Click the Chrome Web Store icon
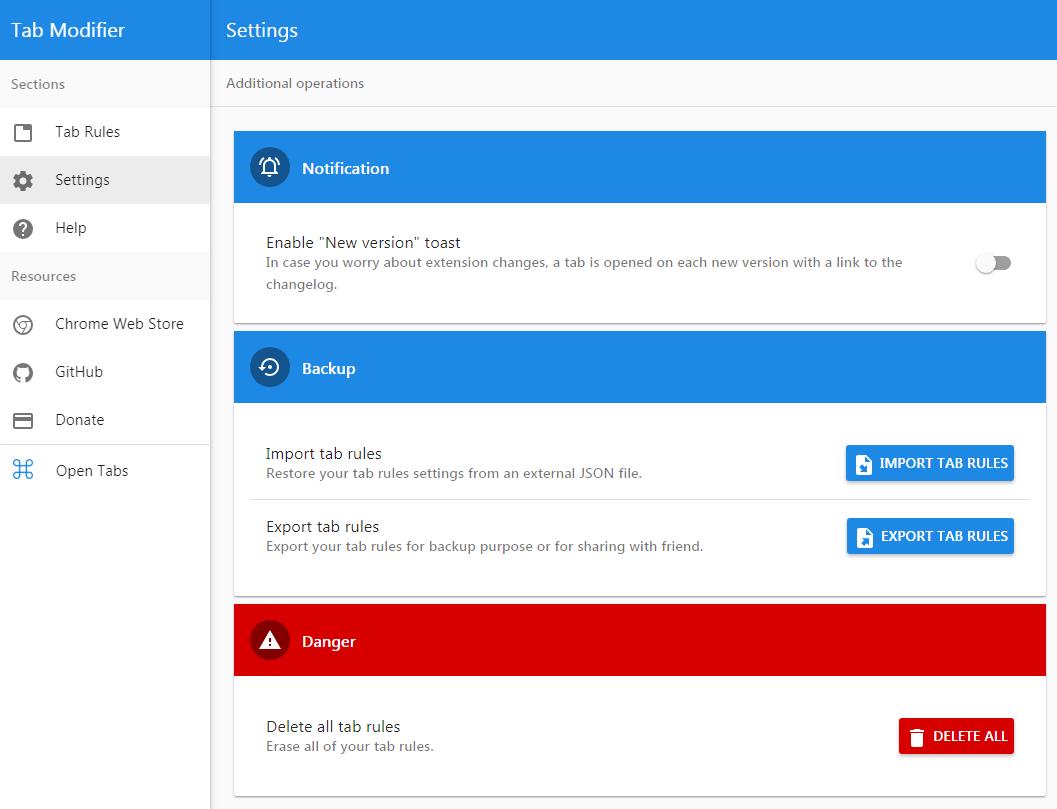This screenshot has width=1057, height=809. 23,323
